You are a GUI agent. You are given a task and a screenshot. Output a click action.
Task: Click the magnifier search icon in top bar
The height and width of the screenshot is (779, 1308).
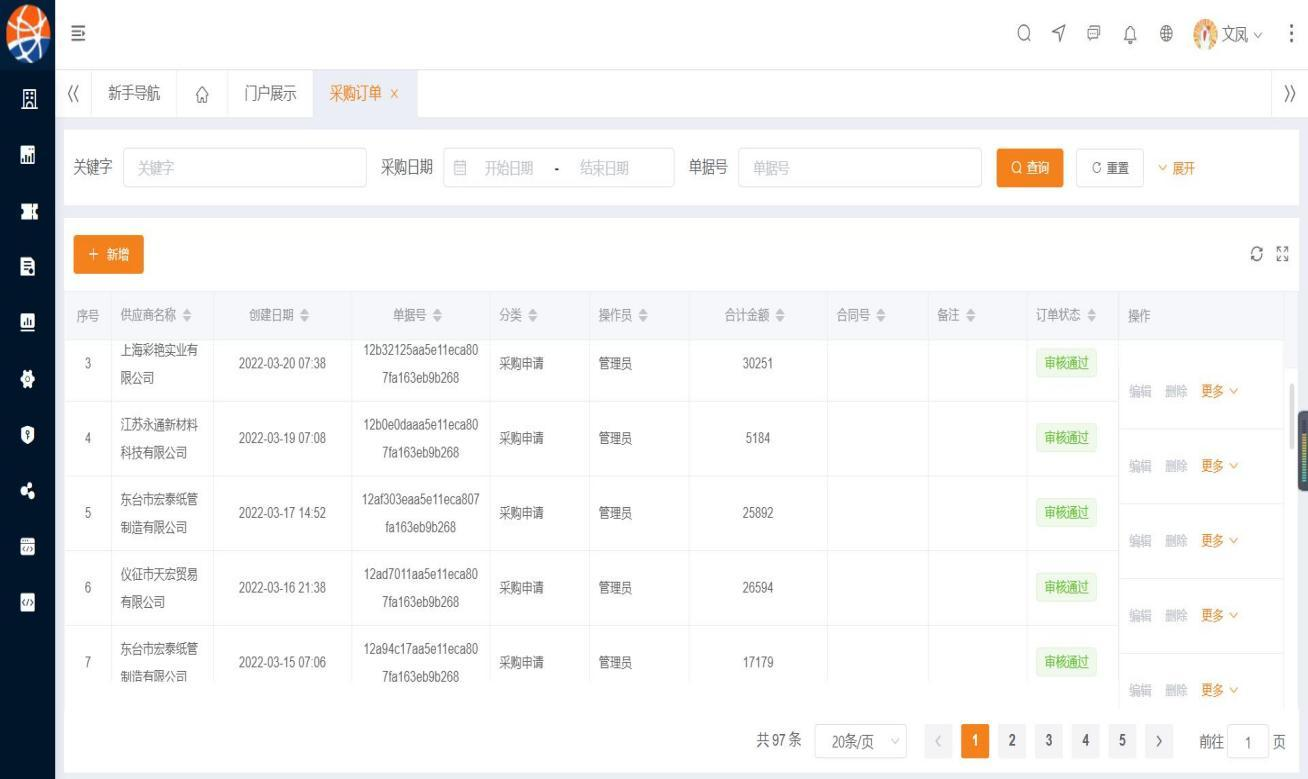[x=1024, y=34]
